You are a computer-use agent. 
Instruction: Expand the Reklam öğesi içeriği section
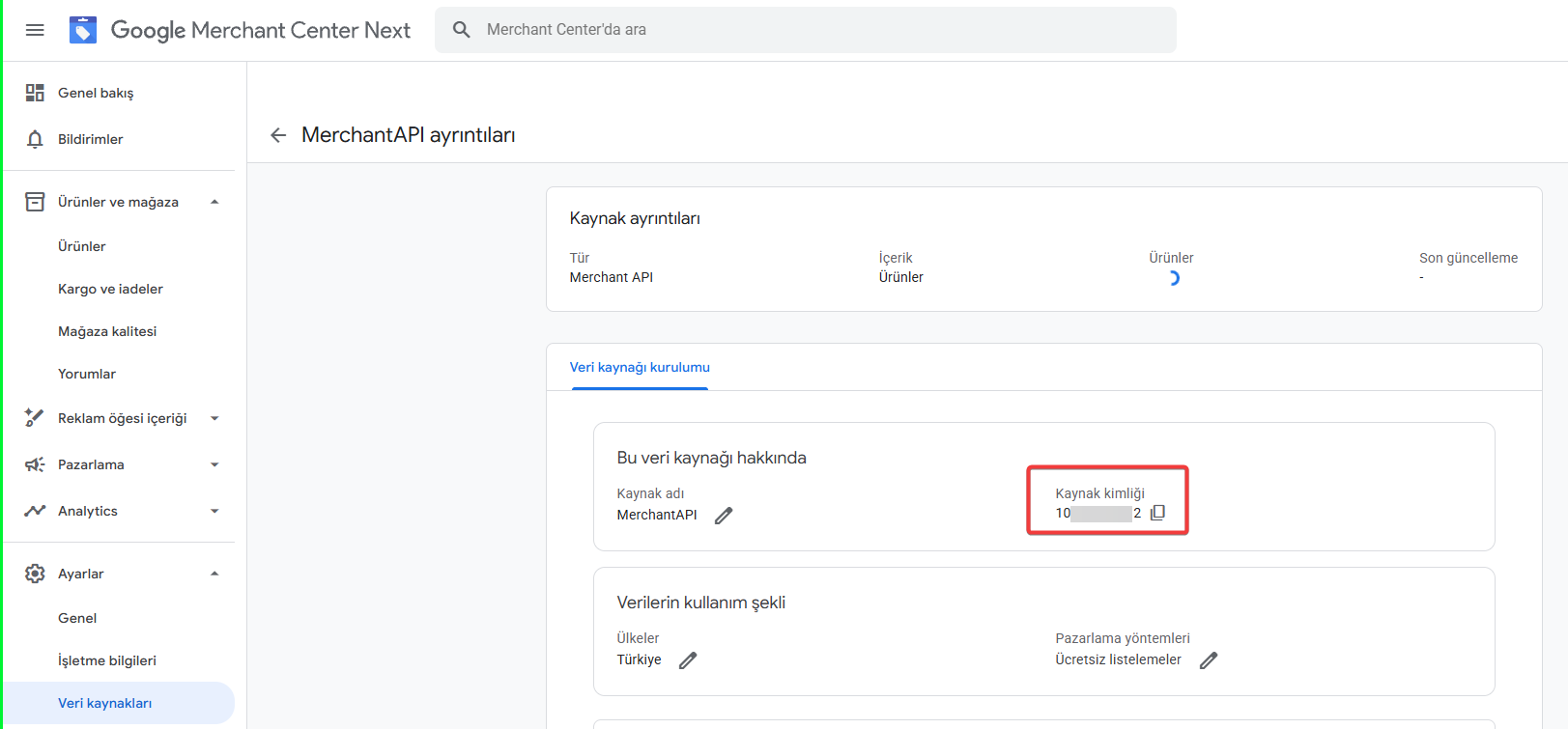pos(214,418)
